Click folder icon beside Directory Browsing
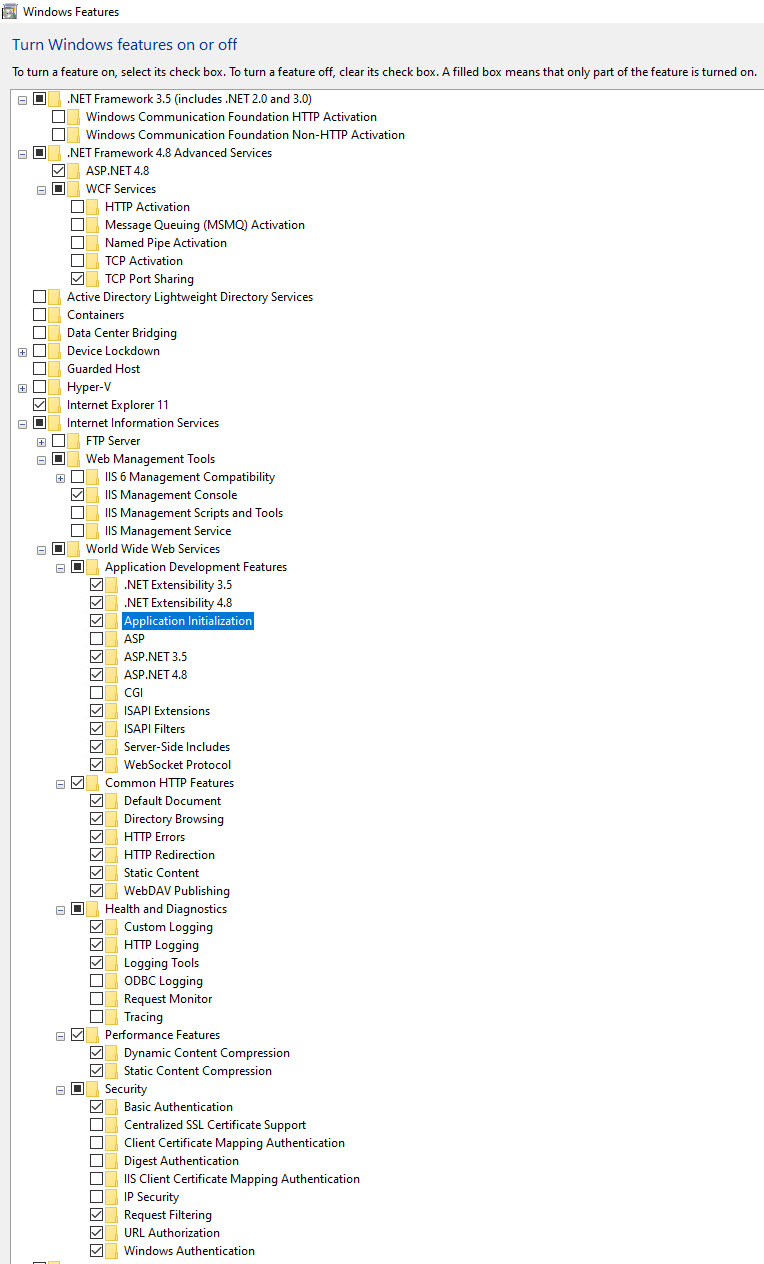Viewport: 764px width, 1264px height. 112,819
